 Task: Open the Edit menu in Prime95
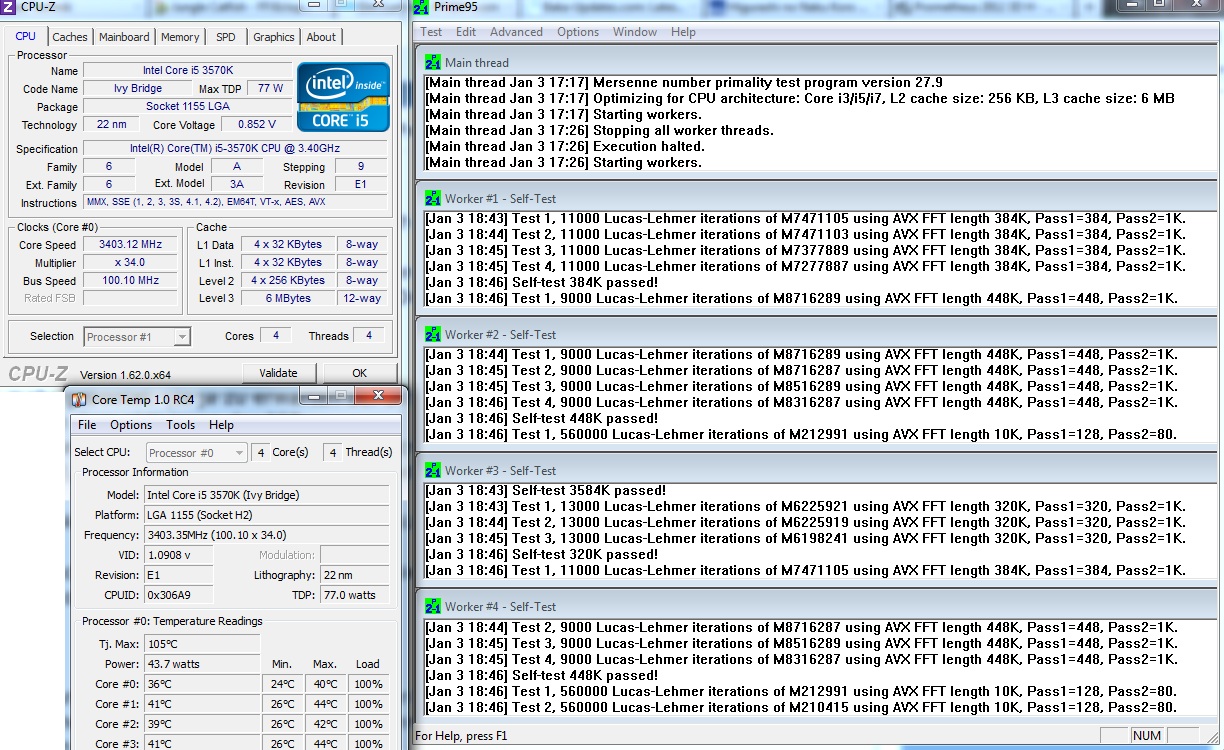[x=466, y=32]
